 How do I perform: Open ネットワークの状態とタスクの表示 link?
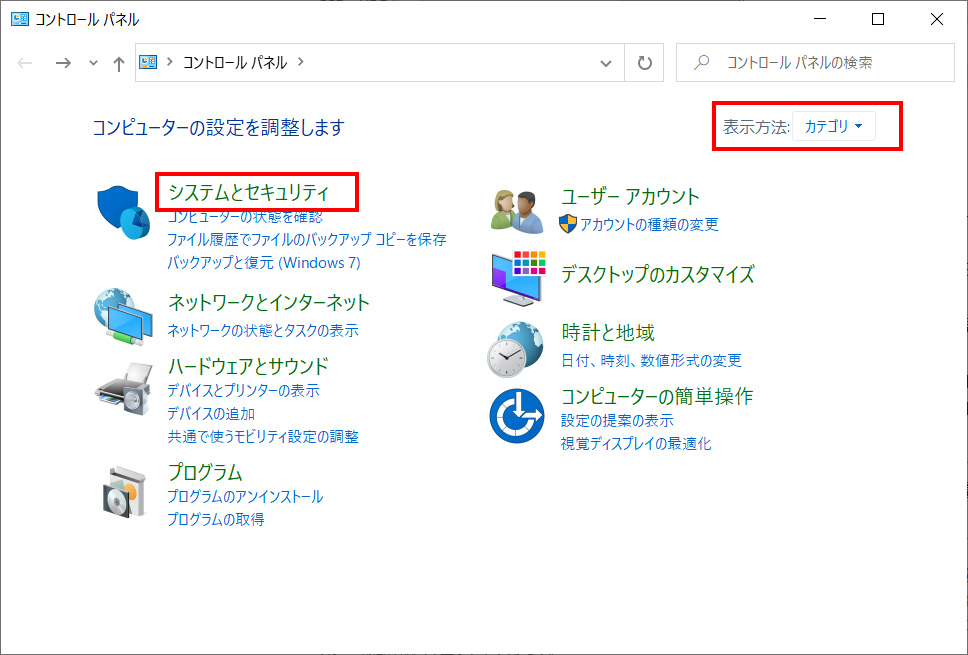[x=263, y=330]
